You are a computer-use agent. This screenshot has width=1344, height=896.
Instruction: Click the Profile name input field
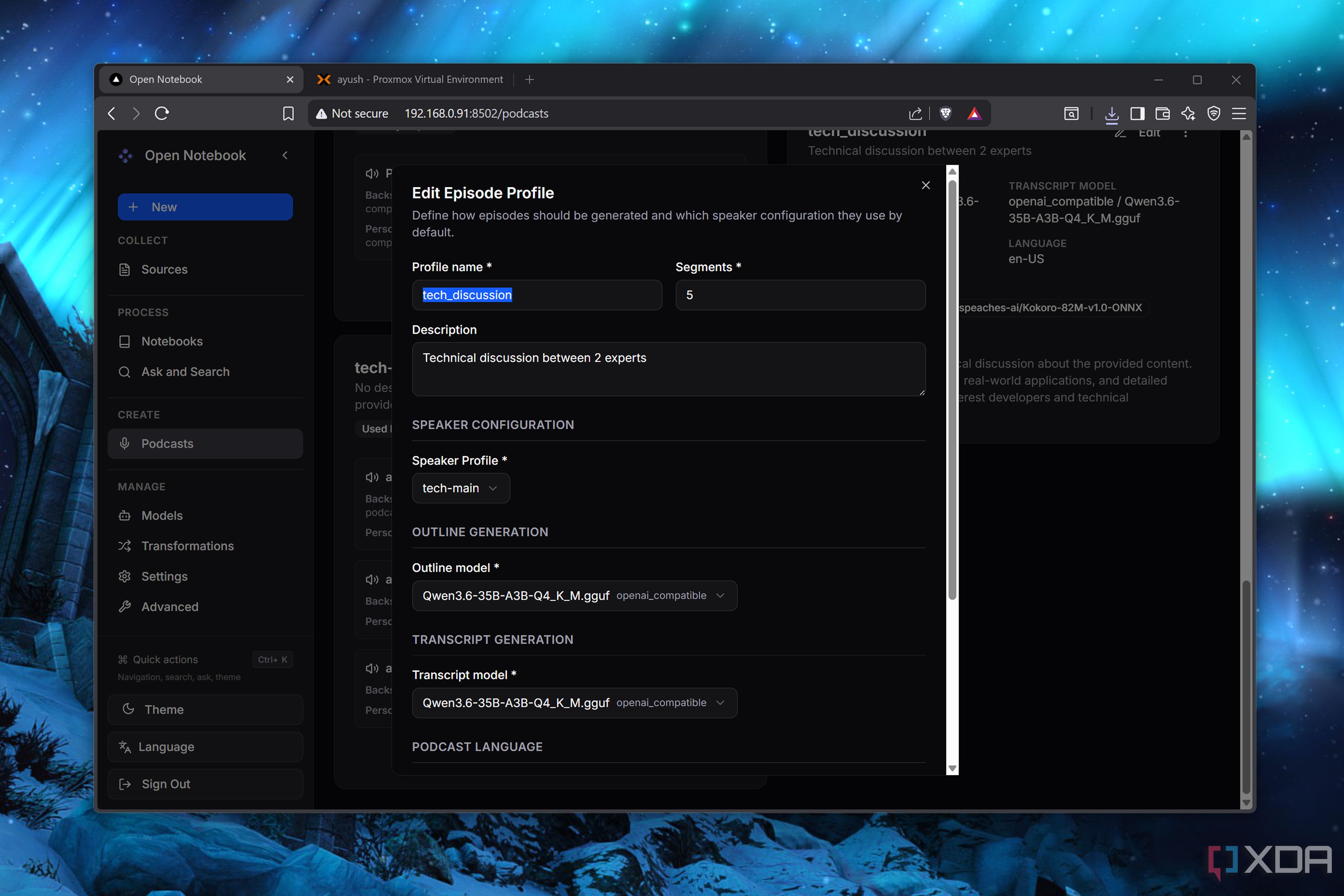[537, 295]
